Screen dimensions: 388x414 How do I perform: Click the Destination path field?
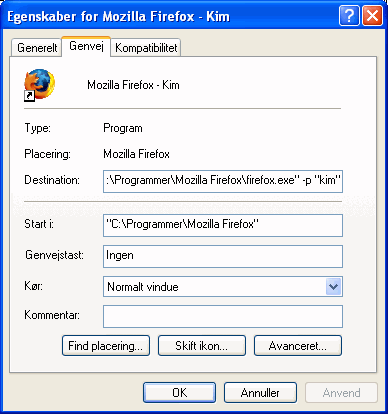tap(223, 181)
